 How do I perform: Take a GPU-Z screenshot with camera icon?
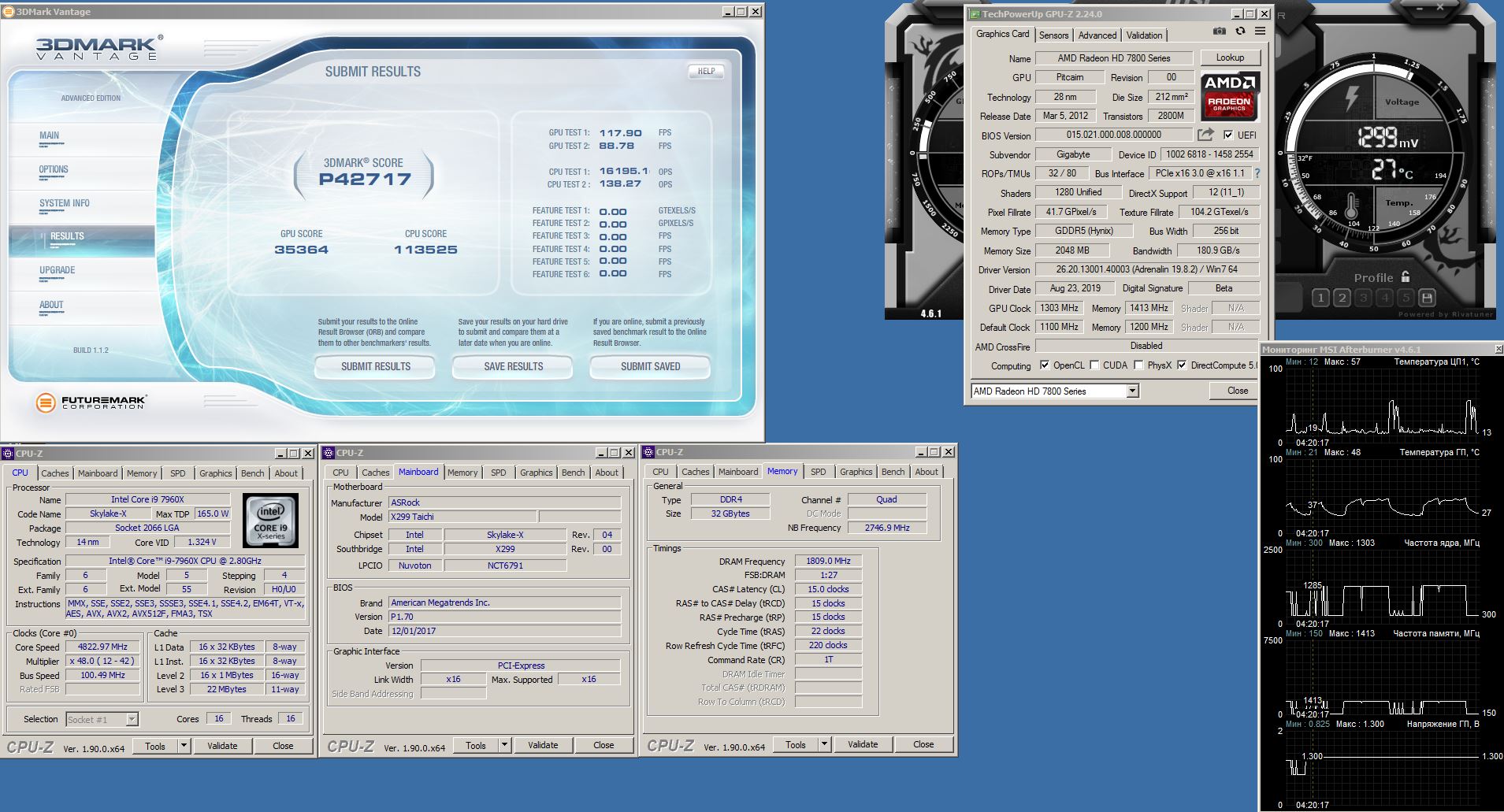click(x=1220, y=32)
